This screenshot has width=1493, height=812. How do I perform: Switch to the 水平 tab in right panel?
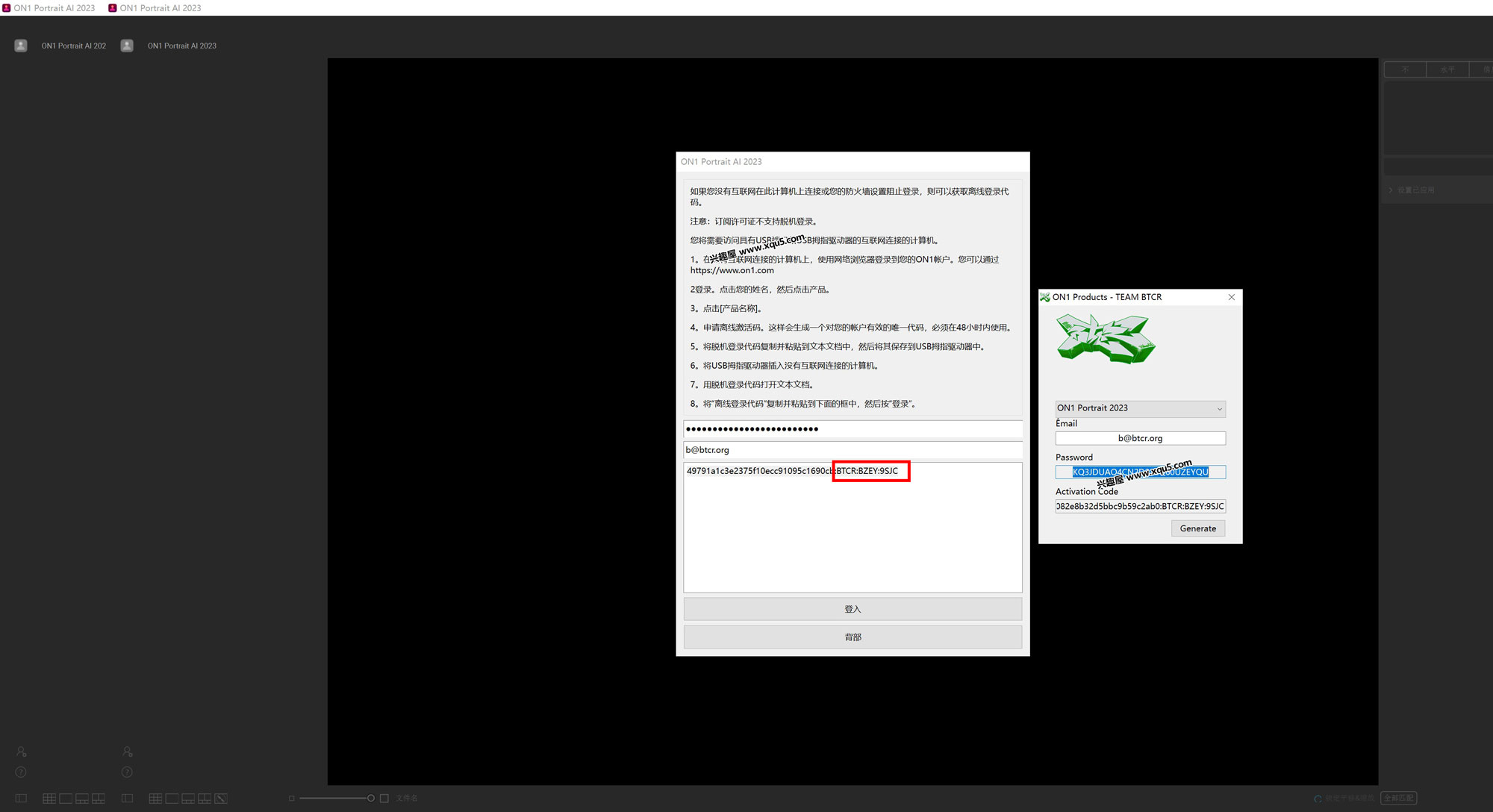[1447, 69]
